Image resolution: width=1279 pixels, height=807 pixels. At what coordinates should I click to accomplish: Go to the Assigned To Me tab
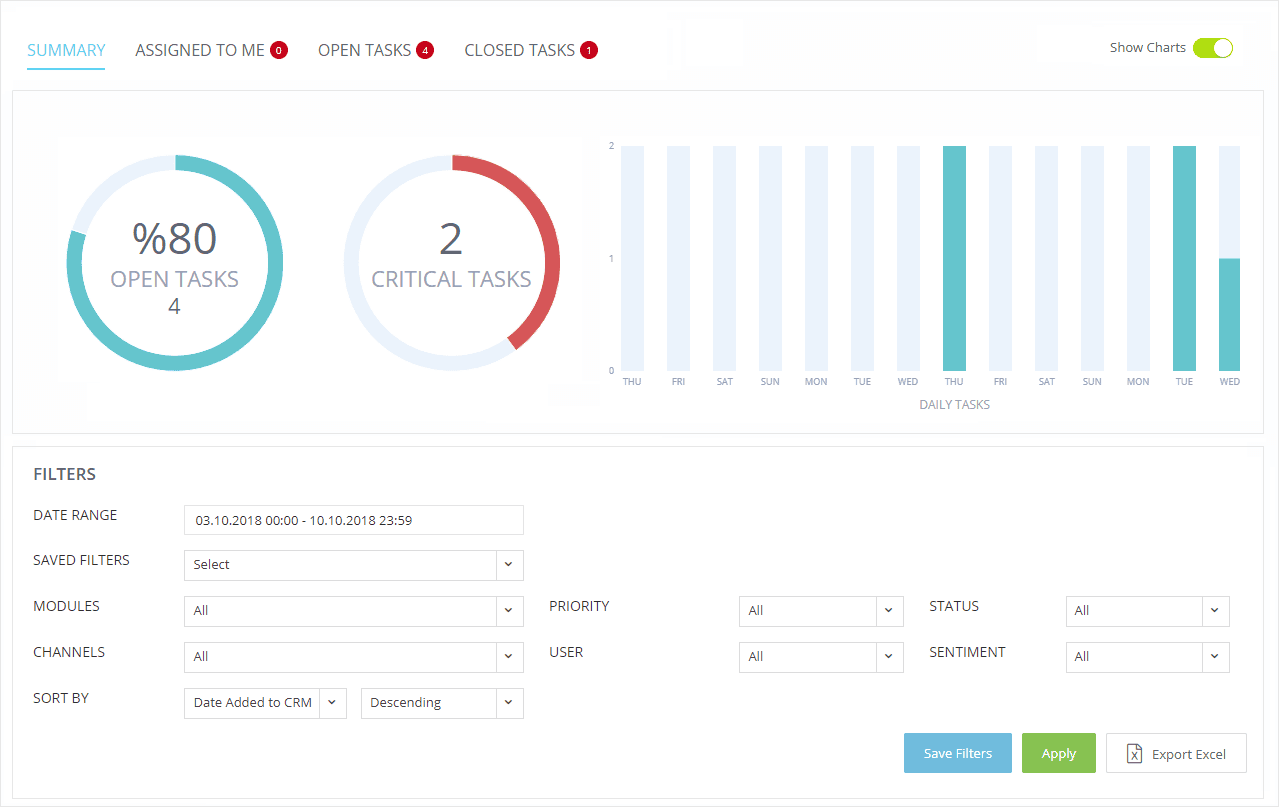(200, 50)
